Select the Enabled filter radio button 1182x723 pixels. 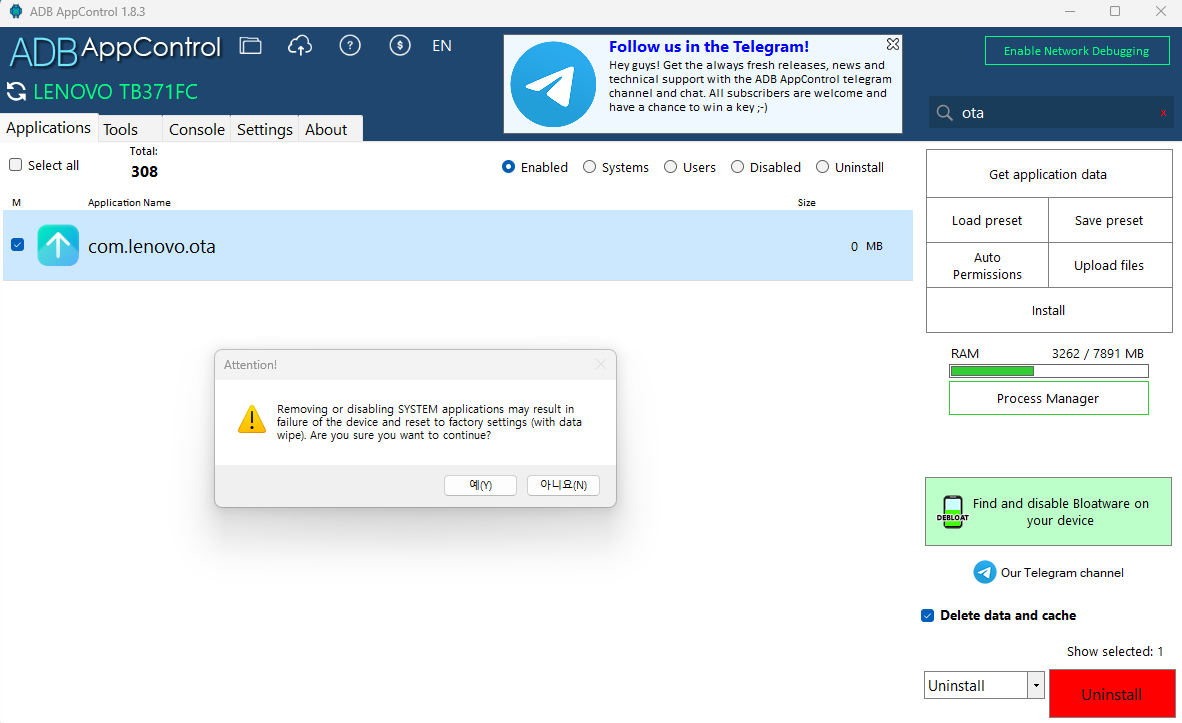click(508, 167)
